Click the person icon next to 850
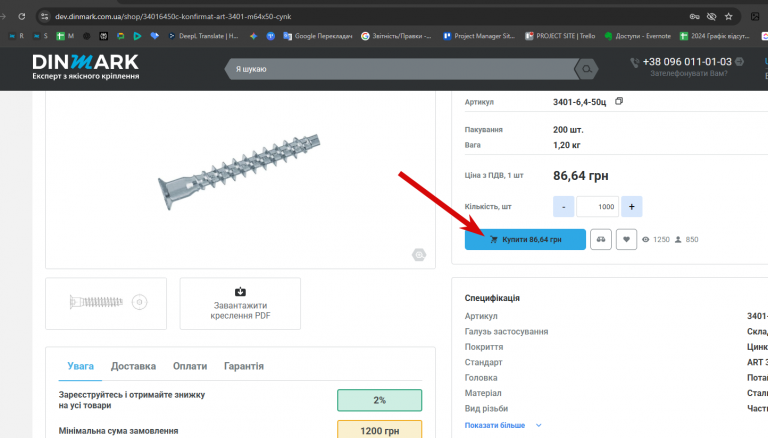The image size is (768, 438). [x=678, y=239]
